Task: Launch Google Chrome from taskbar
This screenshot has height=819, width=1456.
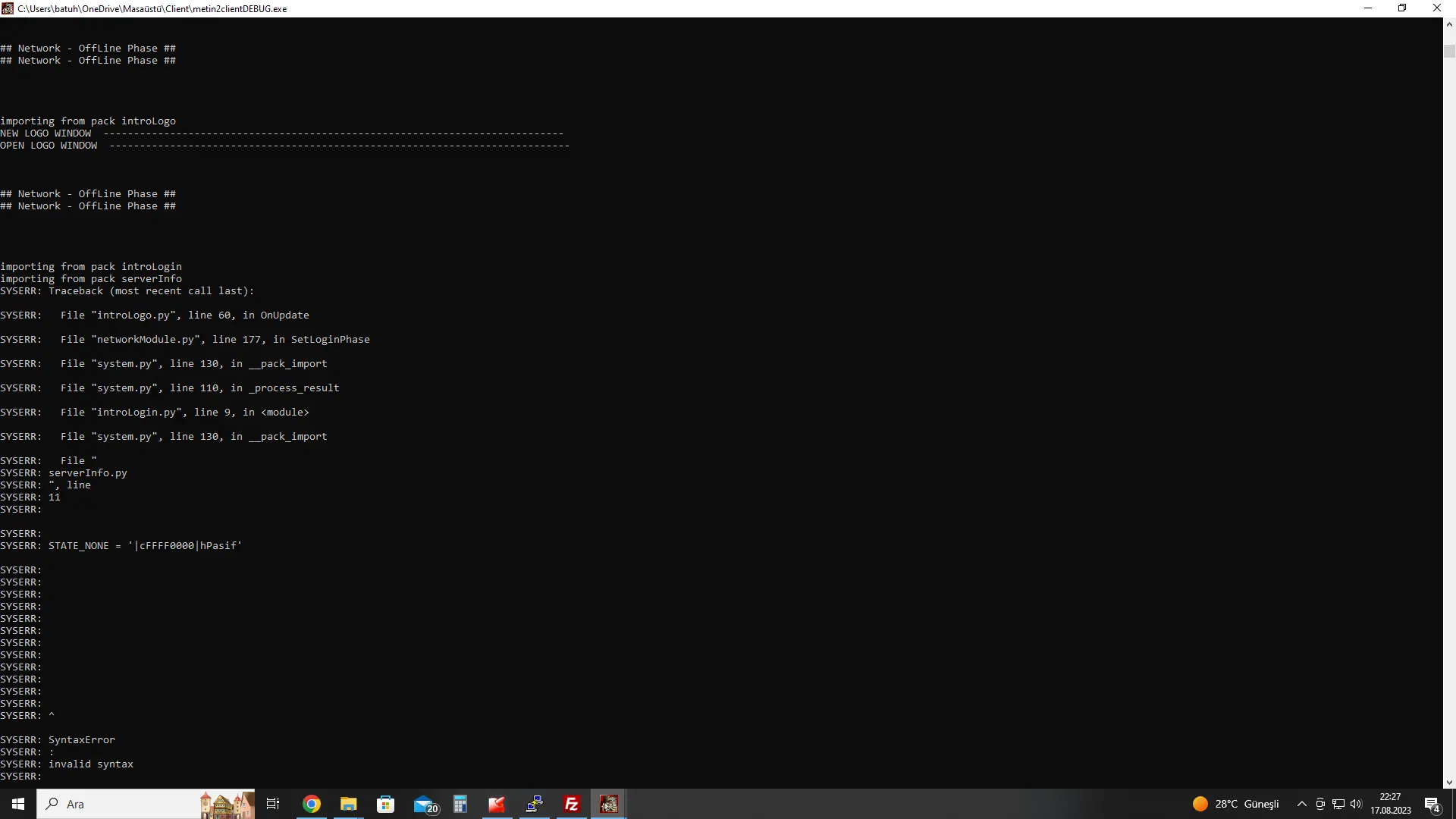Action: pos(312,804)
